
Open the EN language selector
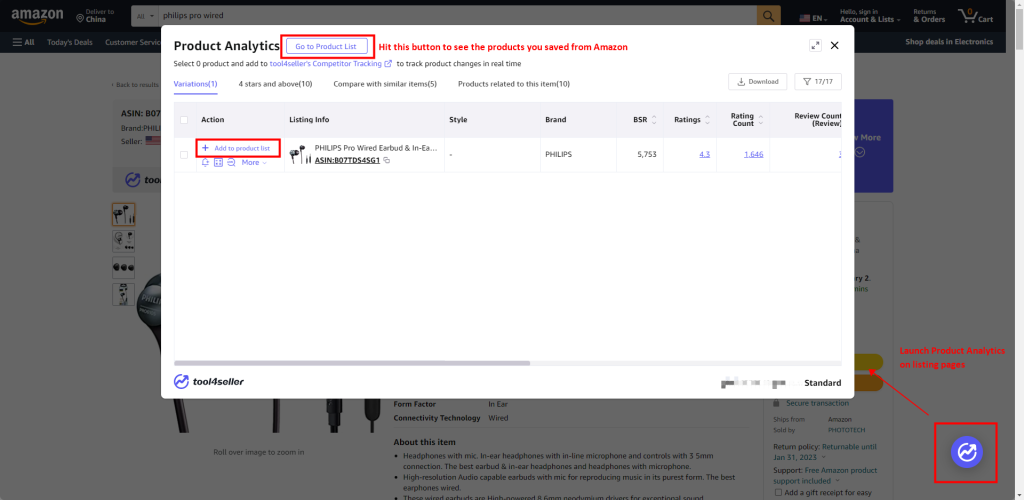click(x=814, y=19)
